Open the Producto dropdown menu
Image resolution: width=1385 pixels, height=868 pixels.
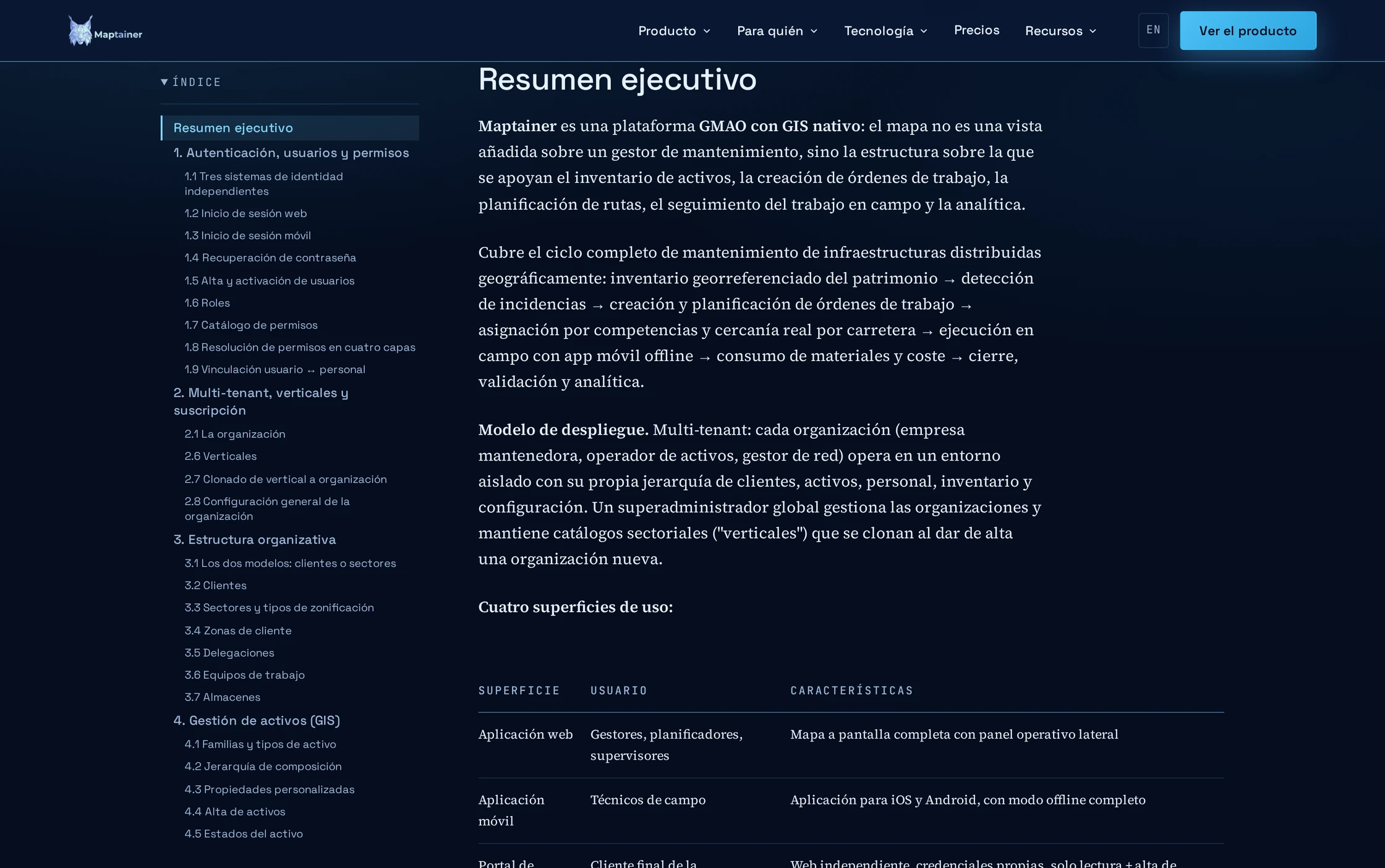(674, 31)
